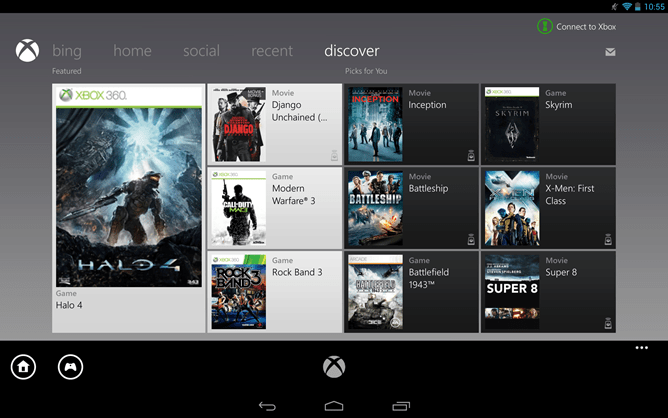This screenshot has width=668, height=418.
Task: Click the 'Battleship' title text
Action: click(x=428, y=189)
